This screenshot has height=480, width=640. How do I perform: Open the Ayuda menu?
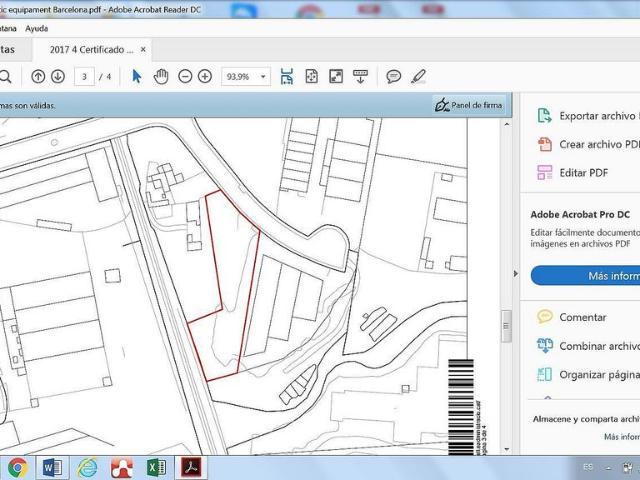tap(36, 28)
